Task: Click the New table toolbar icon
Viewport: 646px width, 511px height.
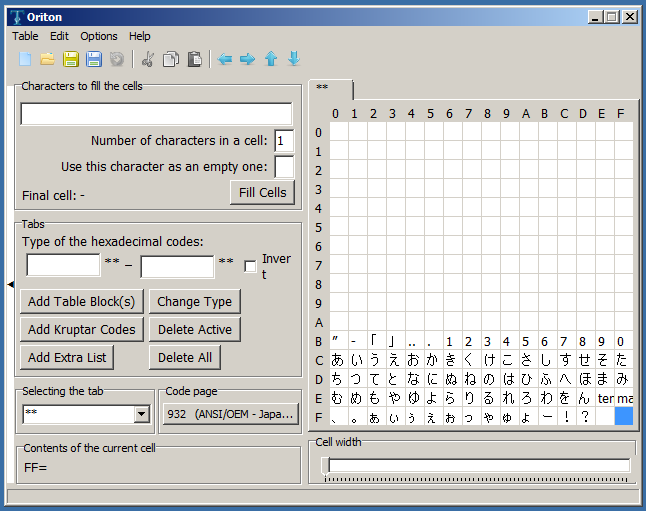Action: point(25,59)
